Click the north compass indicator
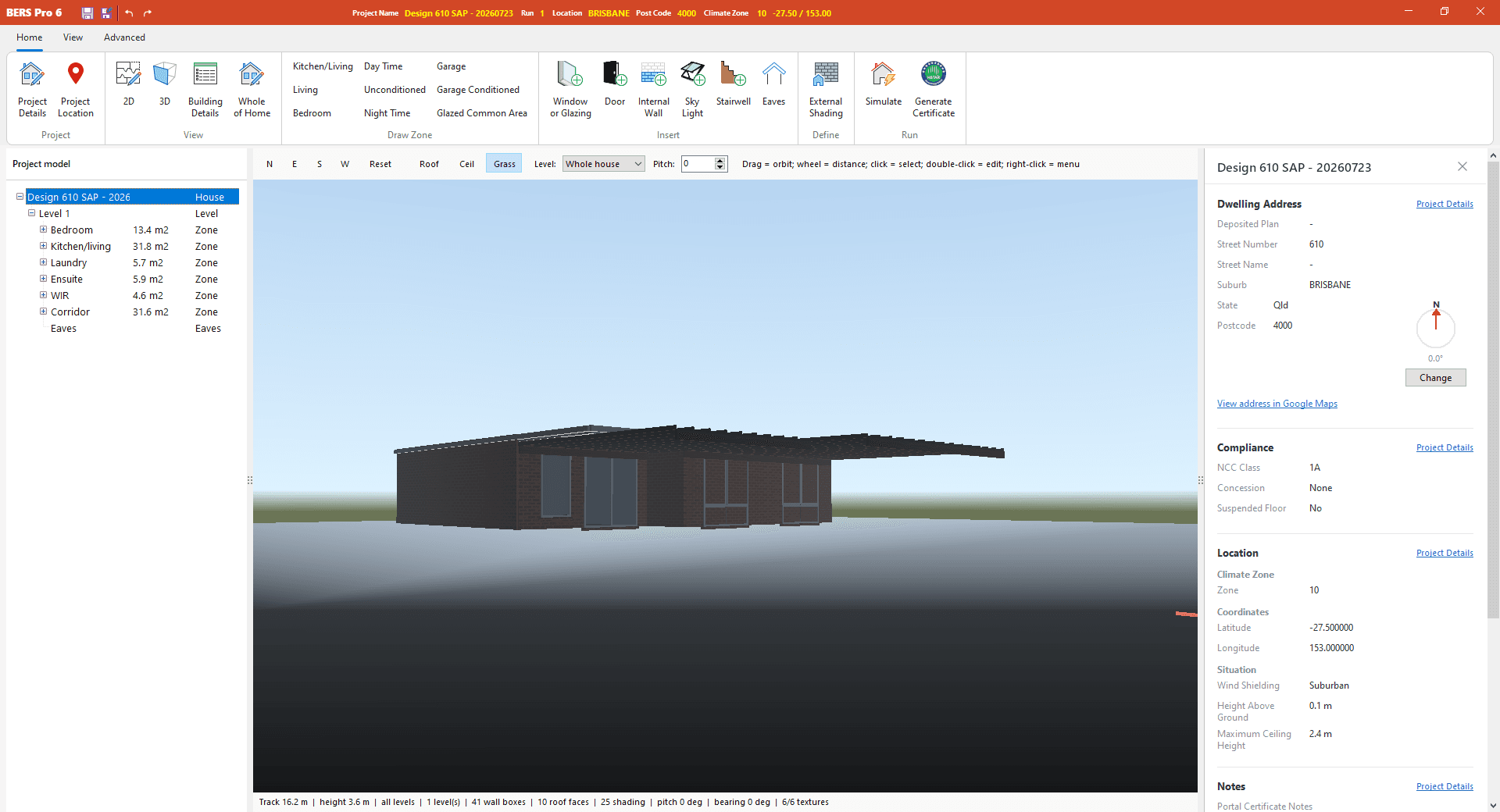The image size is (1500, 812). (1436, 328)
